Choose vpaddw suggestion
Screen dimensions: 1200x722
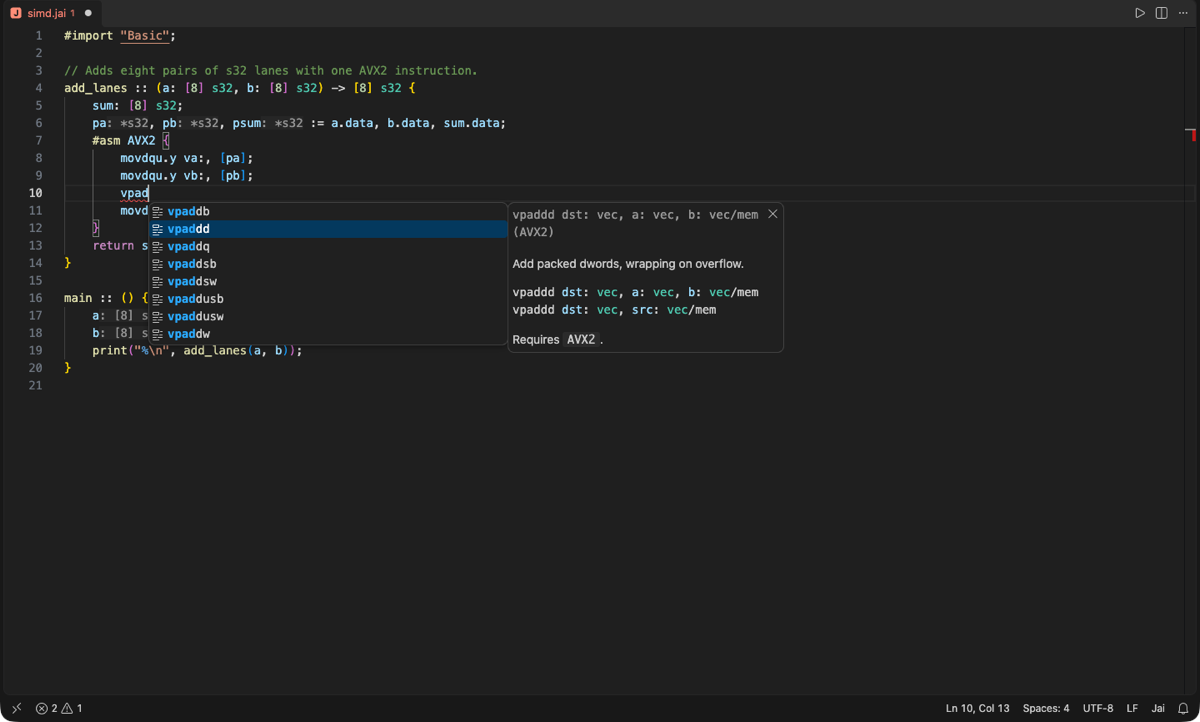pyautogui.click(x=329, y=334)
